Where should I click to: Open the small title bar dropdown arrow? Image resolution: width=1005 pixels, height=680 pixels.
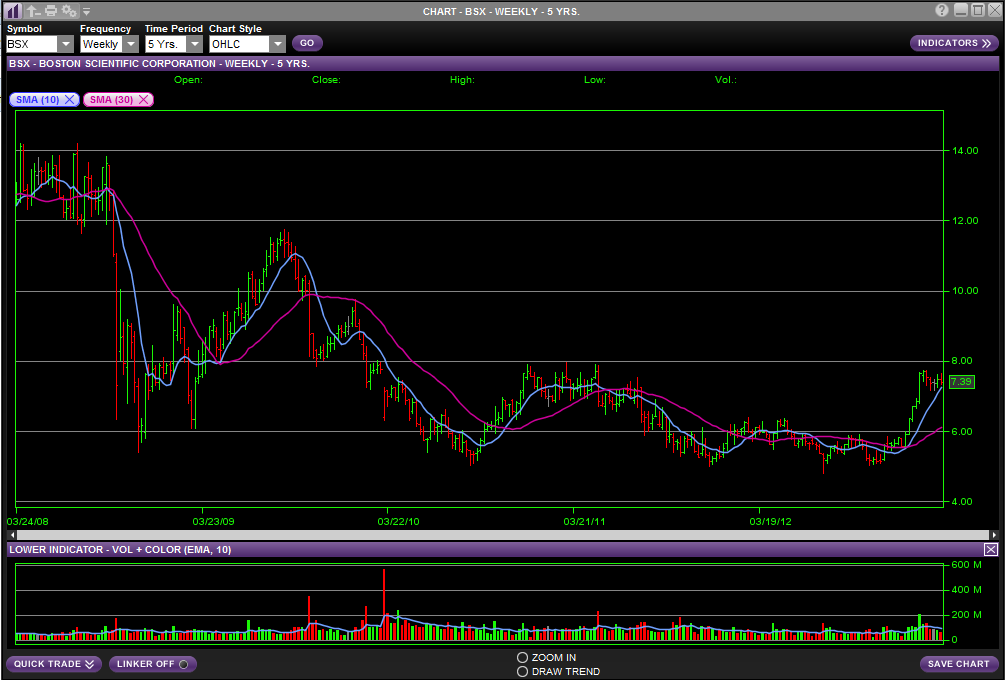87,11
